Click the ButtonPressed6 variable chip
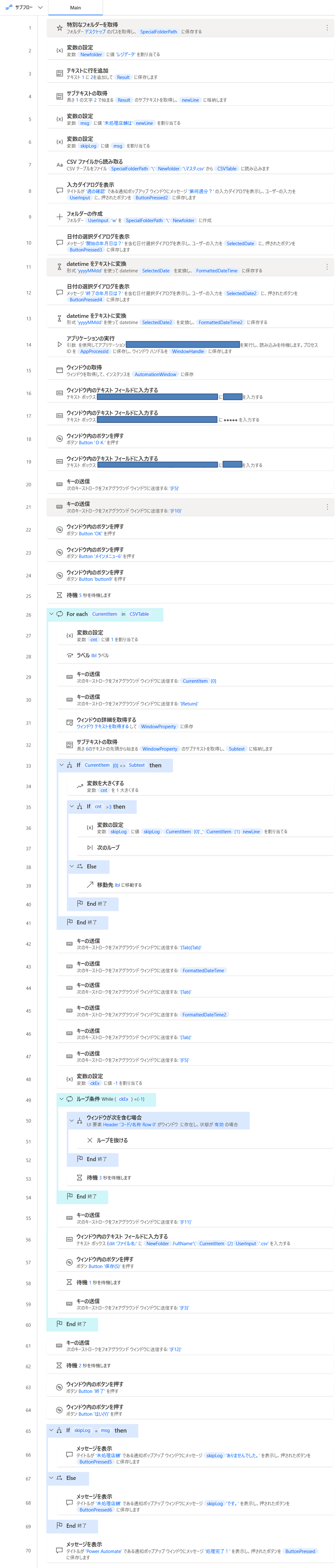The height and width of the screenshot is (1568, 336). coord(96,1509)
